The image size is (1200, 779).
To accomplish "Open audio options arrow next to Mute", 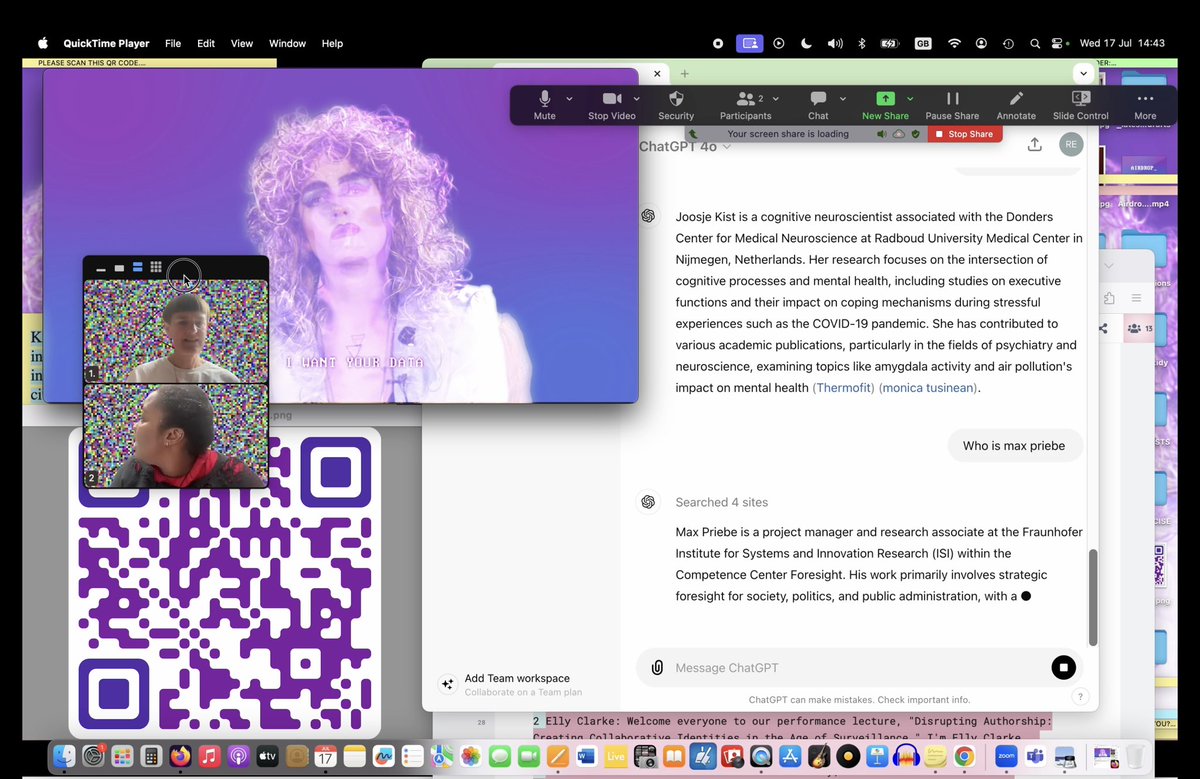I will tap(570, 99).
